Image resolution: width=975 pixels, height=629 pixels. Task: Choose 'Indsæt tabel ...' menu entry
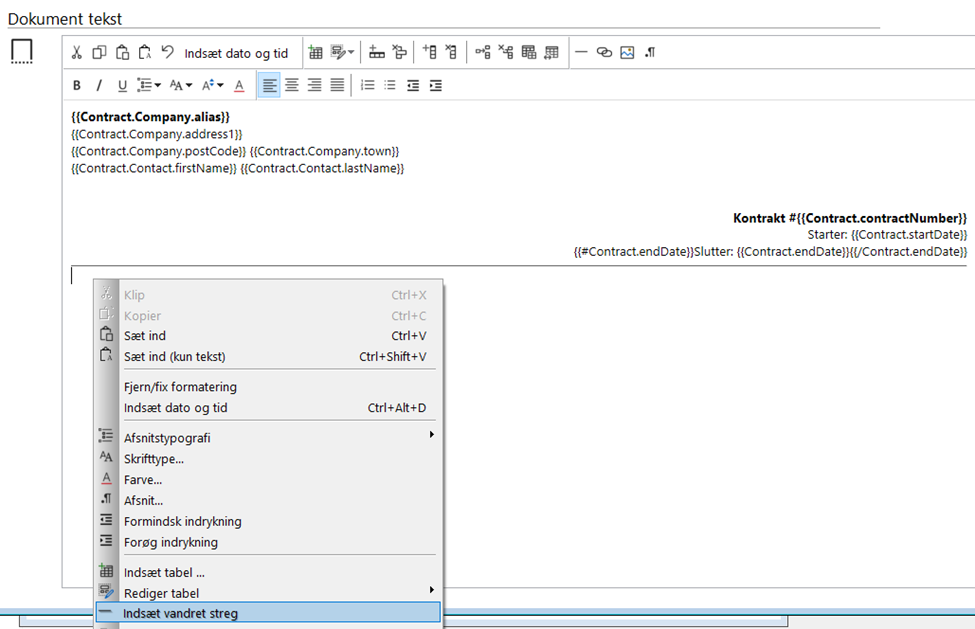[x=268, y=572]
